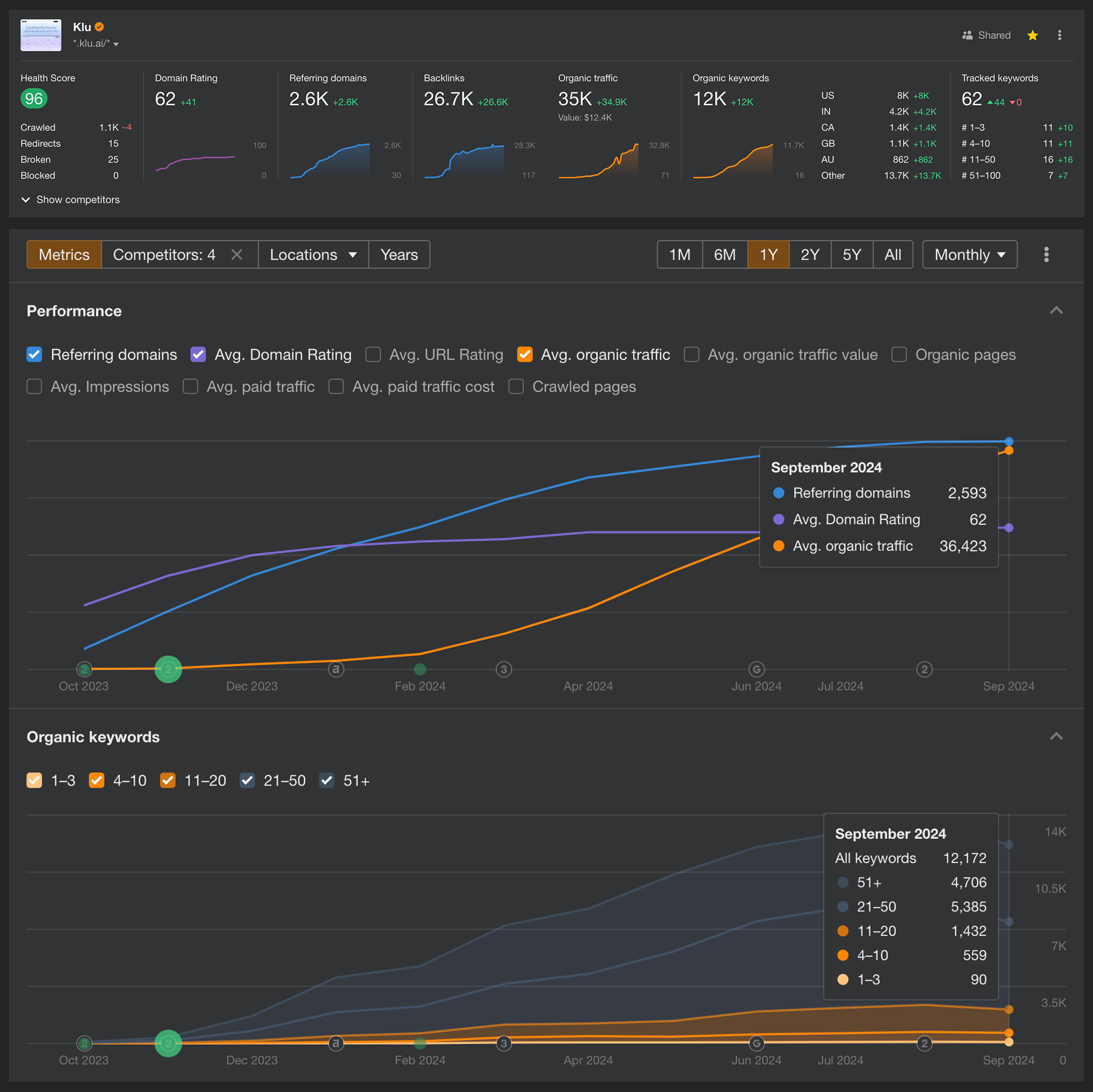Enable Crawled pages checkbox
The width and height of the screenshot is (1093, 1092).
516,386
